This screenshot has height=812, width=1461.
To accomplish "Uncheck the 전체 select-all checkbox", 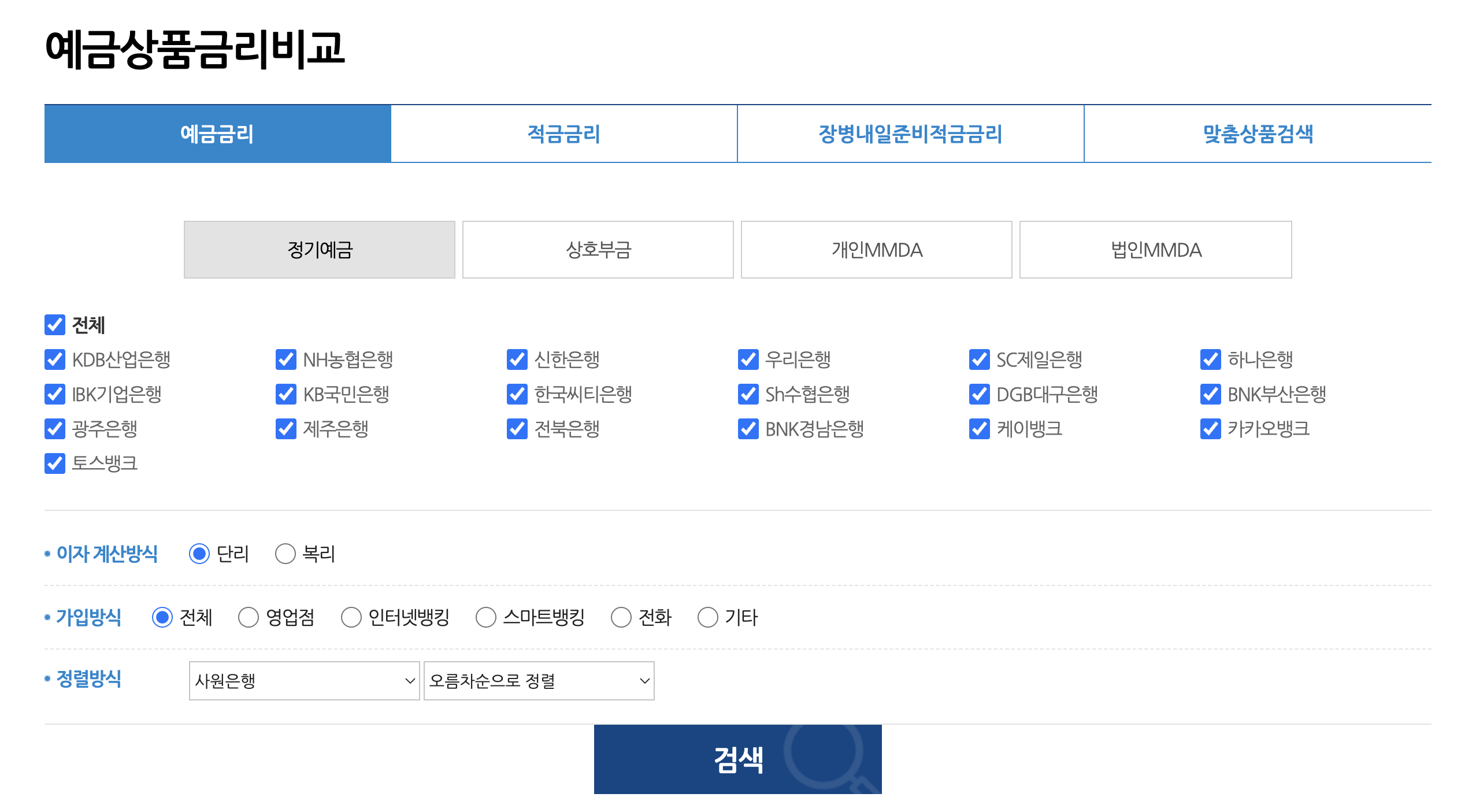I will pos(55,325).
